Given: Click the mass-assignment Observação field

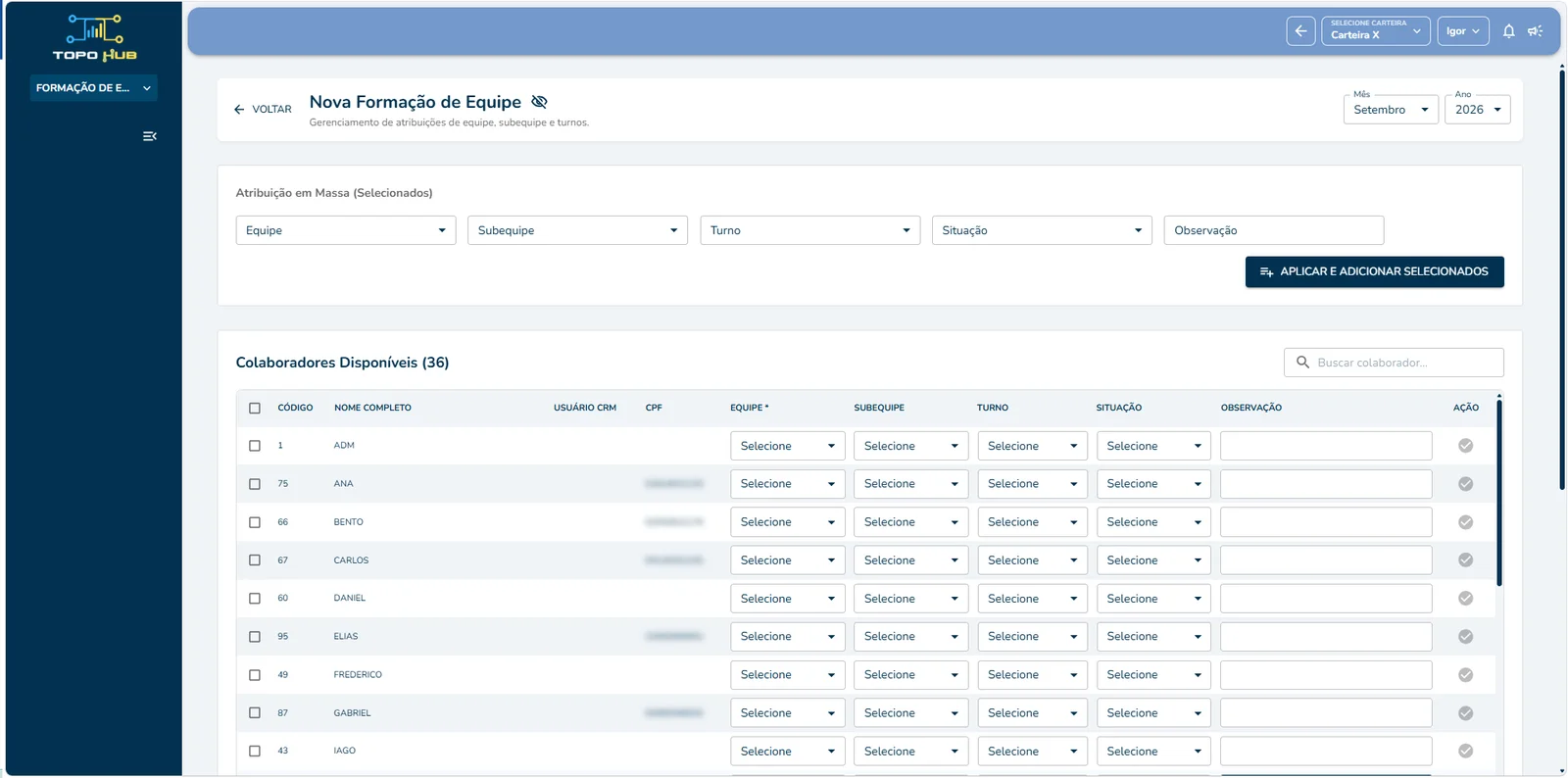Looking at the screenshot, I should (x=1274, y=230).
